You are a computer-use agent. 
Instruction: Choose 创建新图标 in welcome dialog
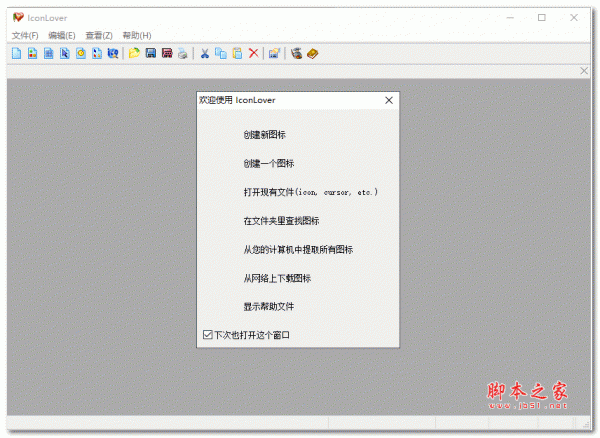coord(264,135)
